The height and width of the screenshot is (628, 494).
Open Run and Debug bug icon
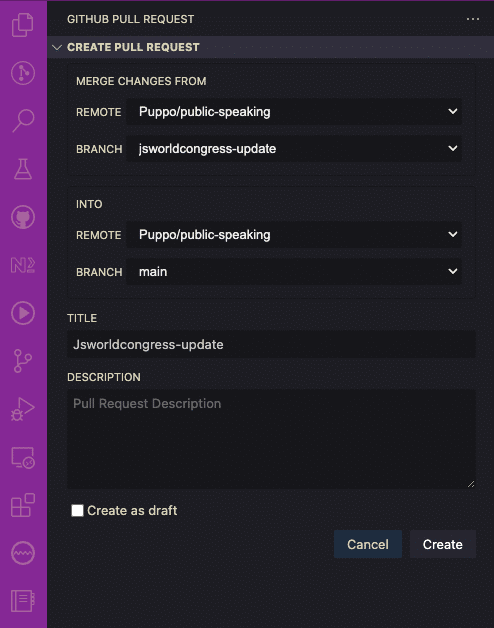[23, 409]
